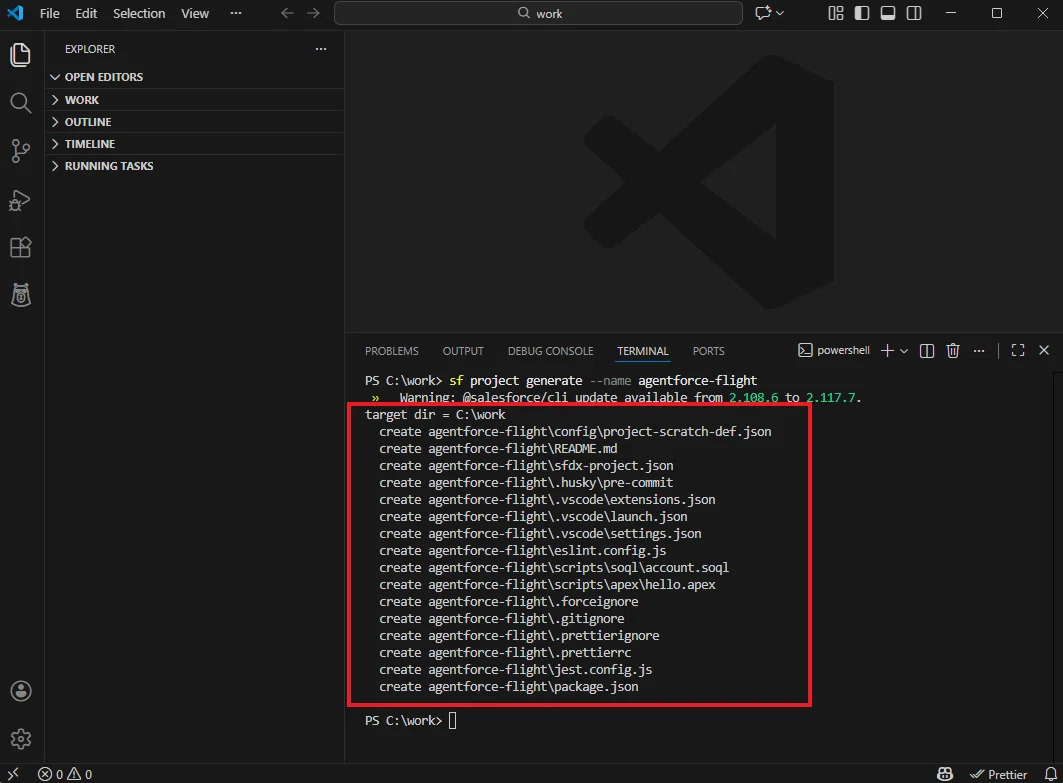The width and height of the screenshot is (1063, 783).
Task: Open Copilot status icon in status bar
Action: pyautogui.click(x=944, y=774)
